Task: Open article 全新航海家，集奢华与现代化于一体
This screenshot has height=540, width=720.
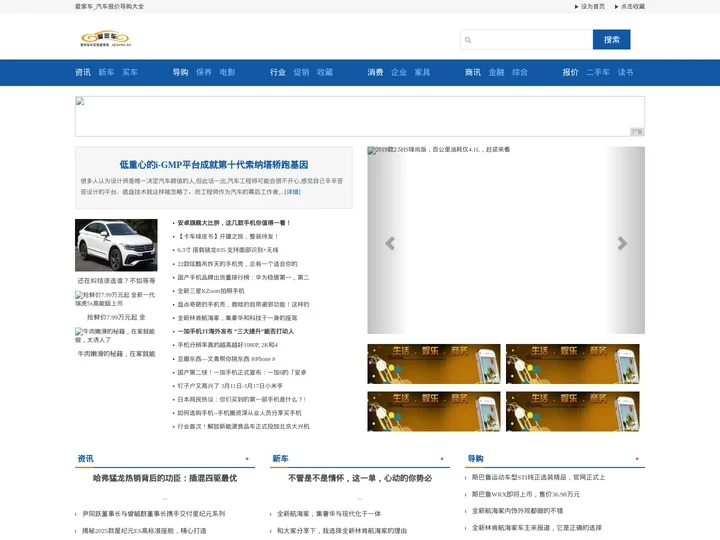Action: [329, 514]
